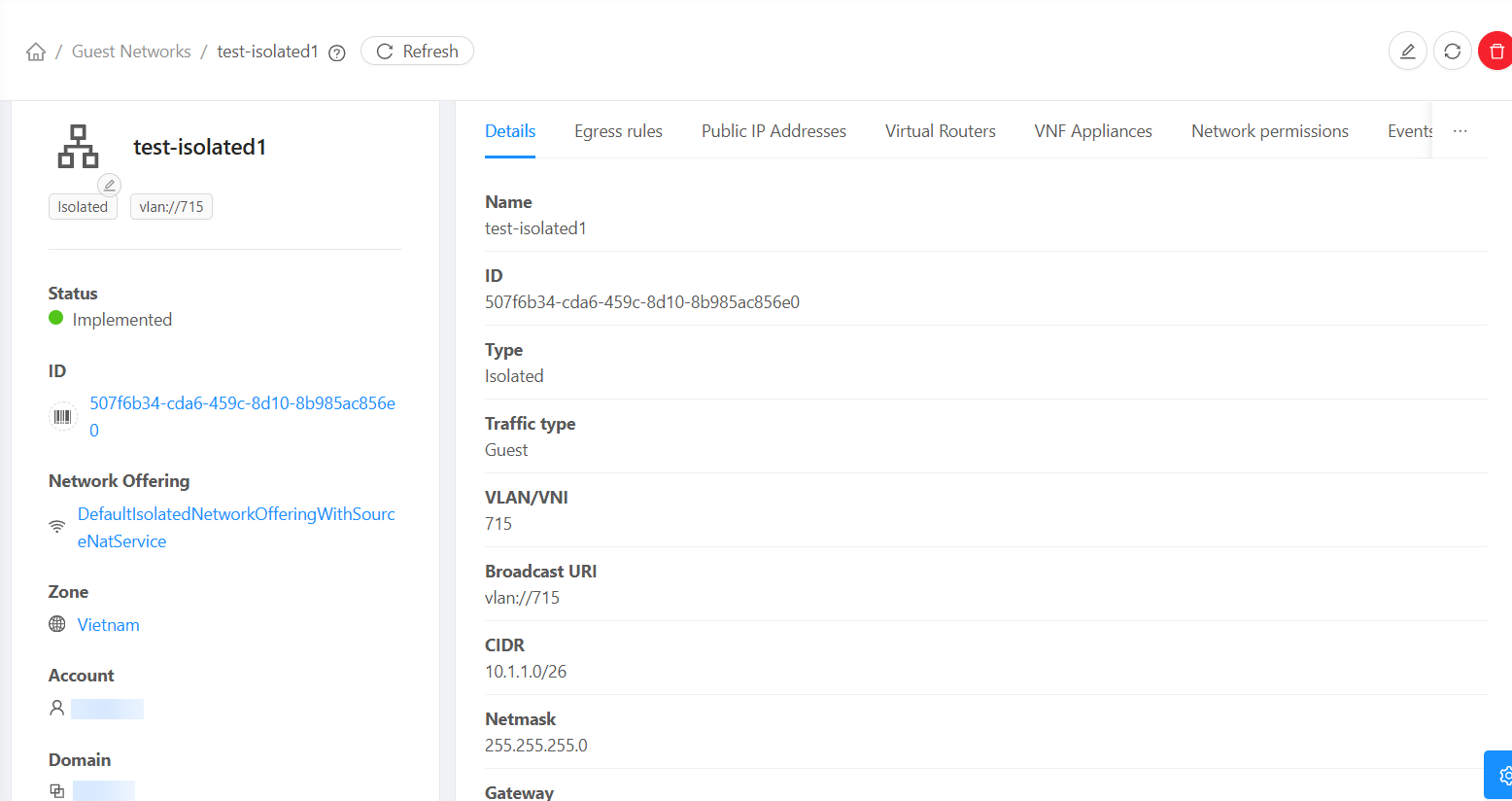This screenshot has height=801, width=1512.
Task: Click the restart network circular arrows icon
Action: click(1452, 52)
